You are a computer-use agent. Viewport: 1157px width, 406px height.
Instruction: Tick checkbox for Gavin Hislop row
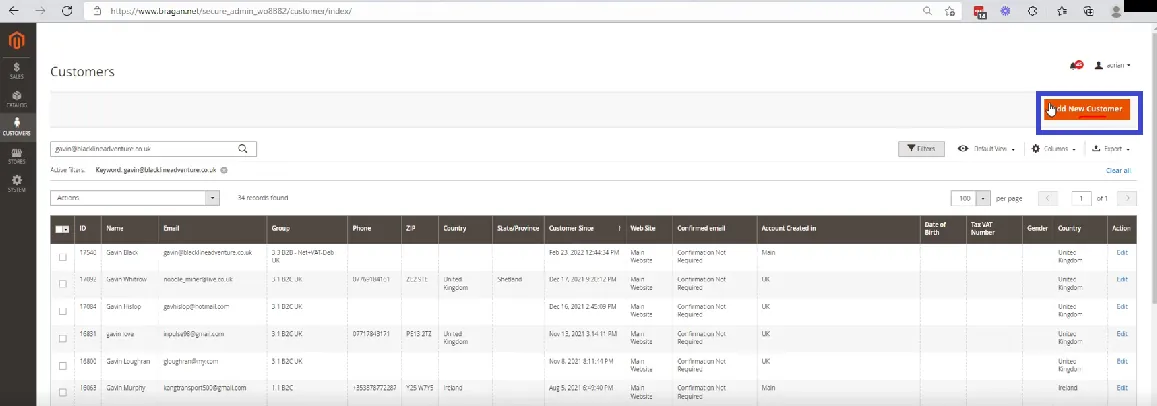click(x=63, y=311)
